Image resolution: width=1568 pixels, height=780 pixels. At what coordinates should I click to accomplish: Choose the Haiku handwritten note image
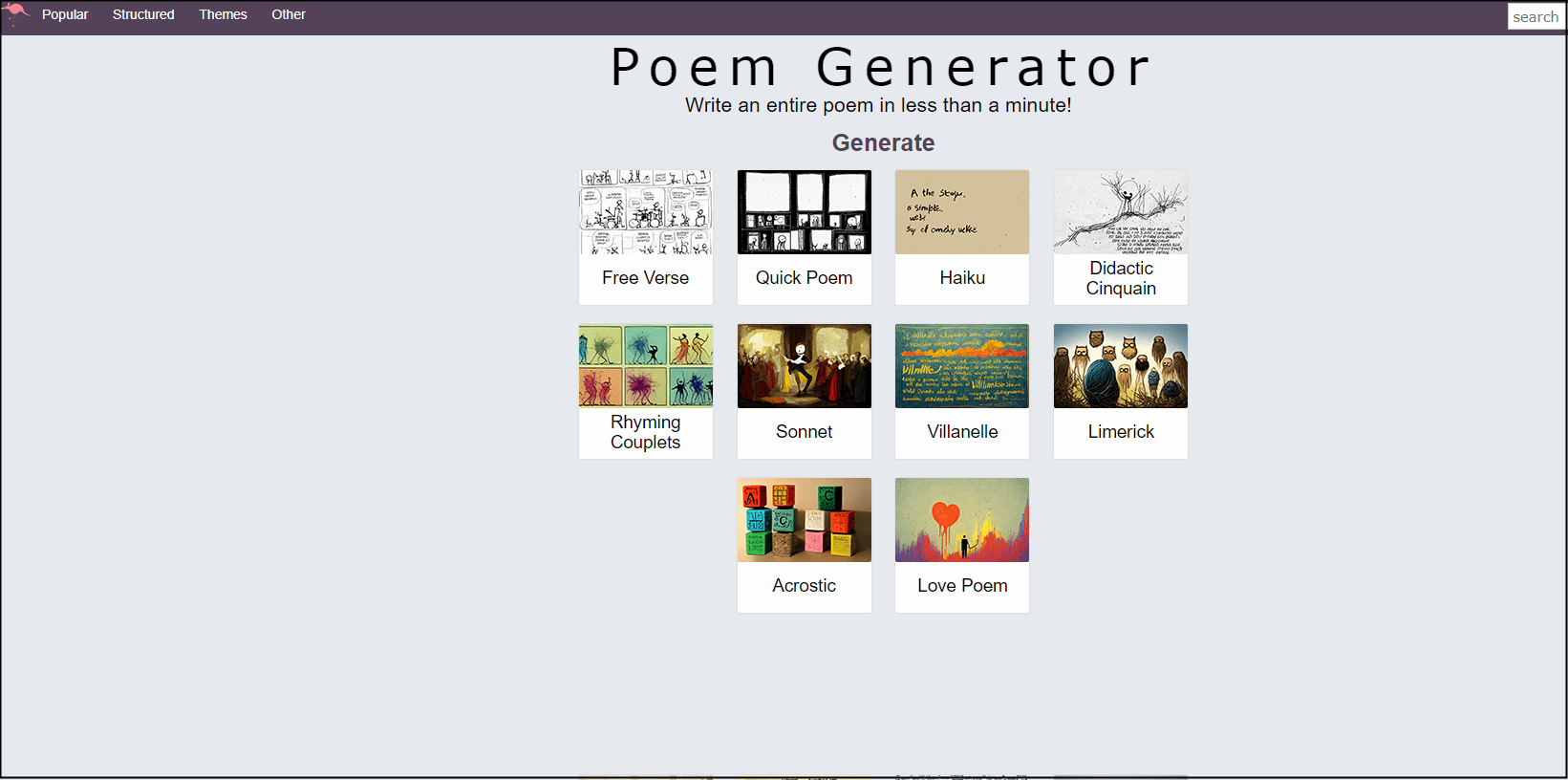pos(962,212)
